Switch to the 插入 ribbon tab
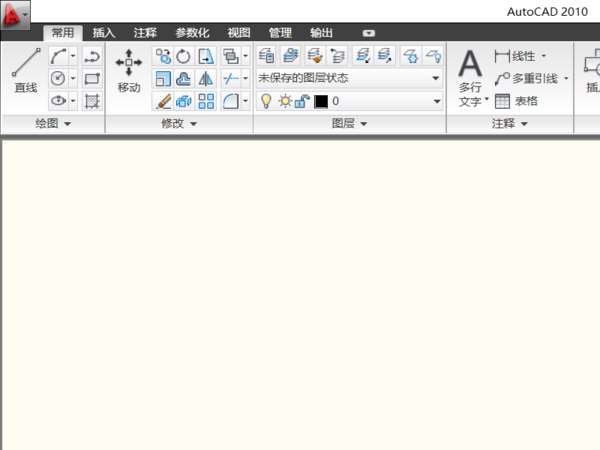Screen dimensions: 600x450 click(x=104, y=33)
